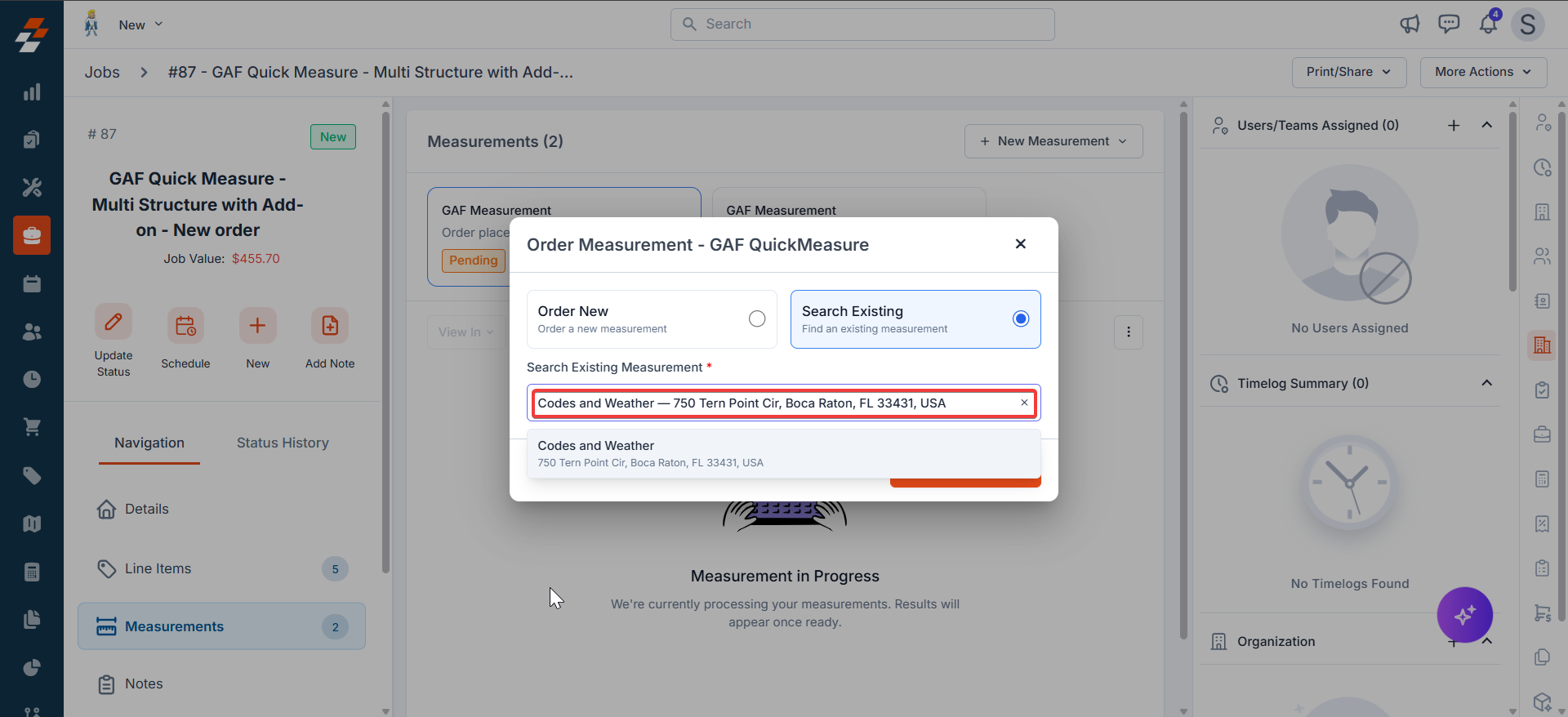Click the Schedule calendar icon
This screenshot has width=1568, height=717.
pyautogui.click(x=185, y=326)
